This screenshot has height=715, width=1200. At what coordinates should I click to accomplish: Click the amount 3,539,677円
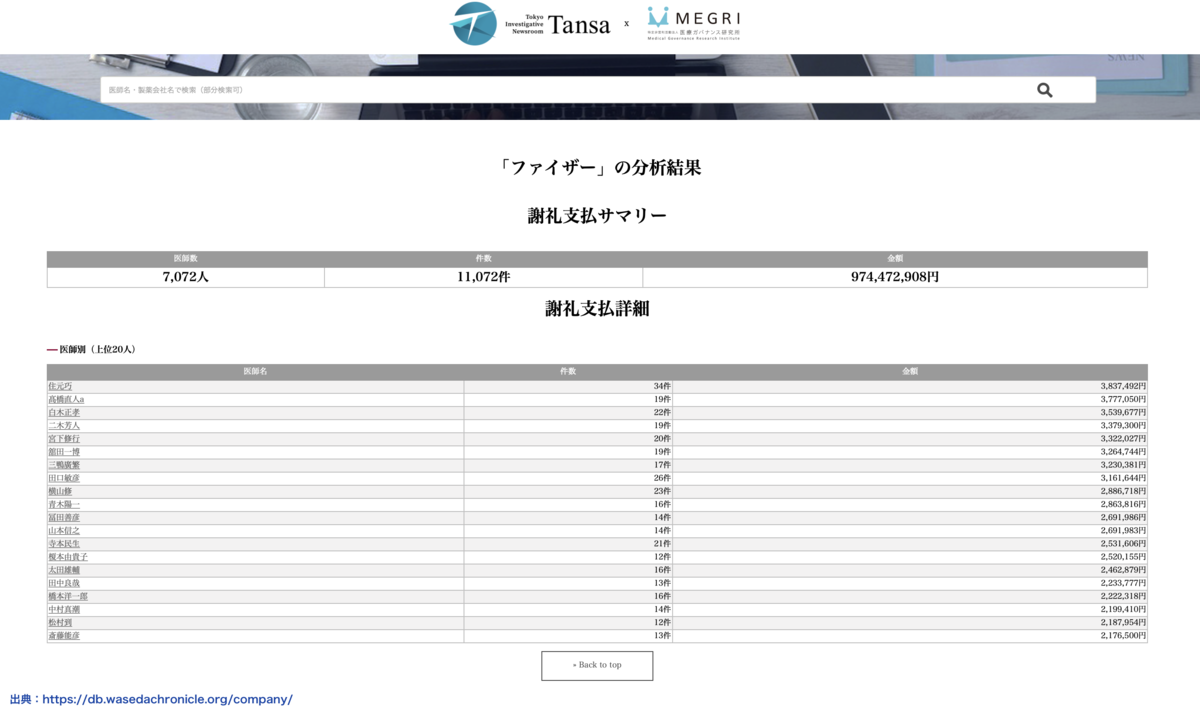[x=1123, y=412]
